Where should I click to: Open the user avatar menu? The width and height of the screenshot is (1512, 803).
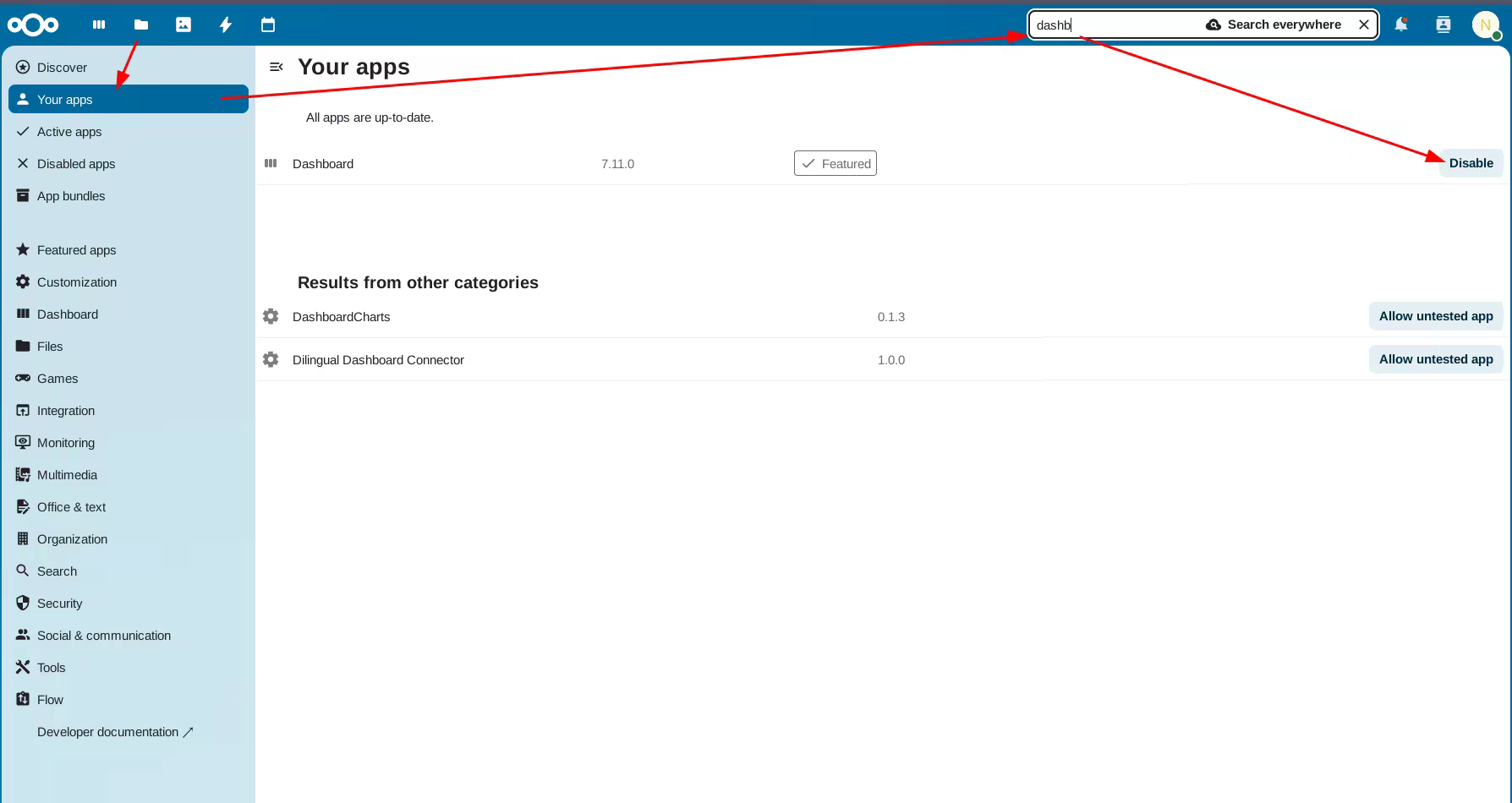[x=1485, y=25]
